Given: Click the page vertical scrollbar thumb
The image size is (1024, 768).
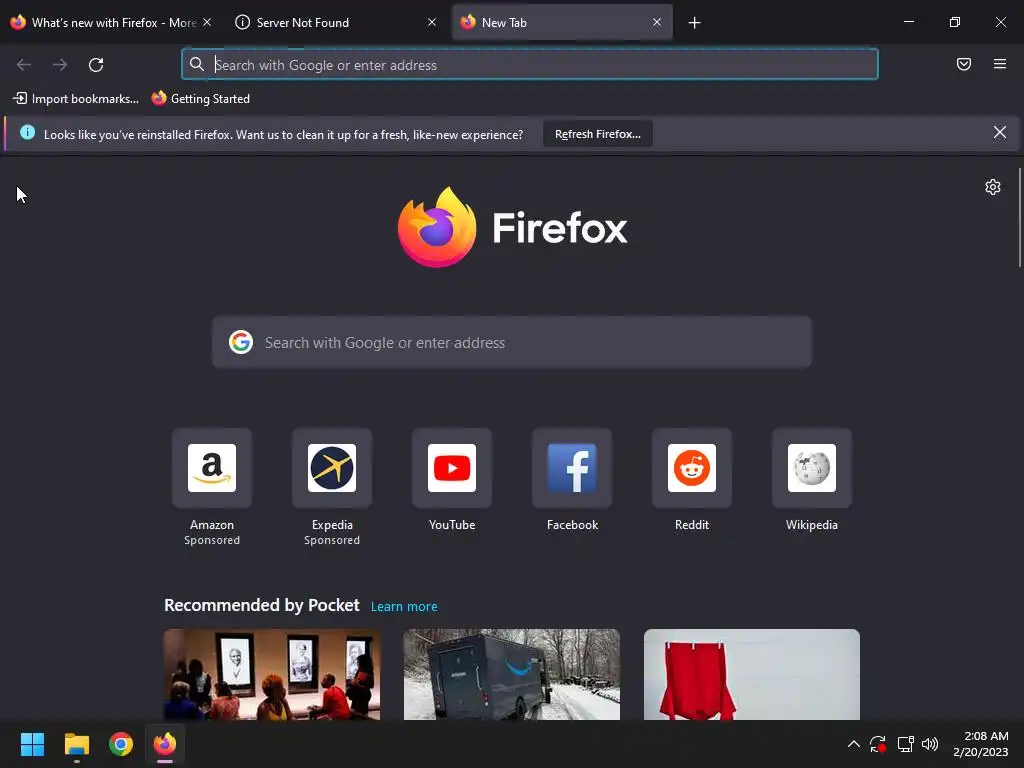Looking at the screenshot, I should coord(1019,218).
